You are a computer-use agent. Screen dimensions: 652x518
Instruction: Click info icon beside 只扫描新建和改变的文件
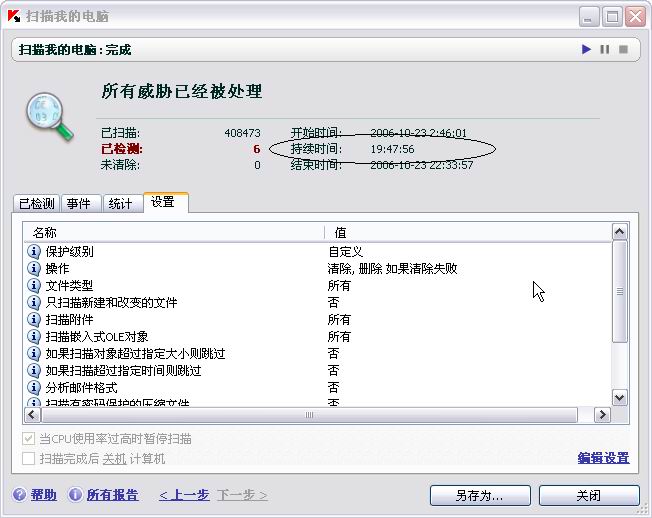pos(34,302)
